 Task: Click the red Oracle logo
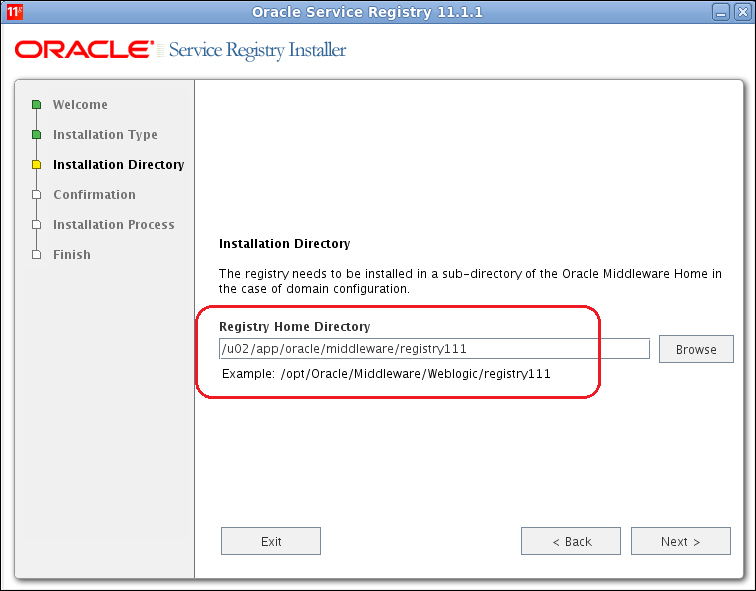pos(84,50)
